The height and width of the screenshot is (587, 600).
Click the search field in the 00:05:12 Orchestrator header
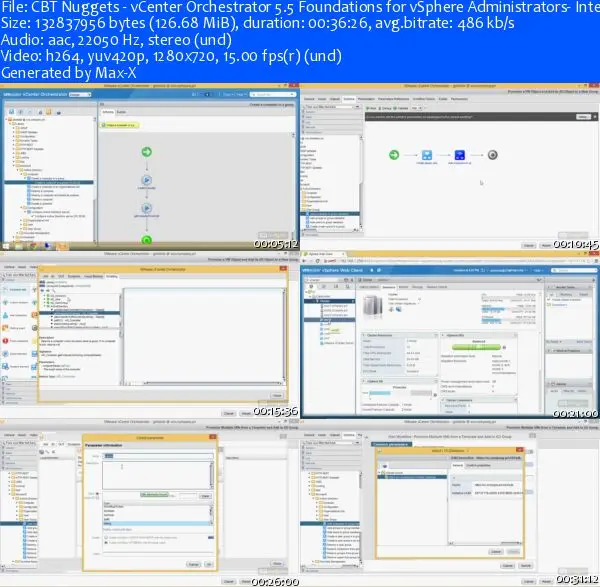coord(273,94)
